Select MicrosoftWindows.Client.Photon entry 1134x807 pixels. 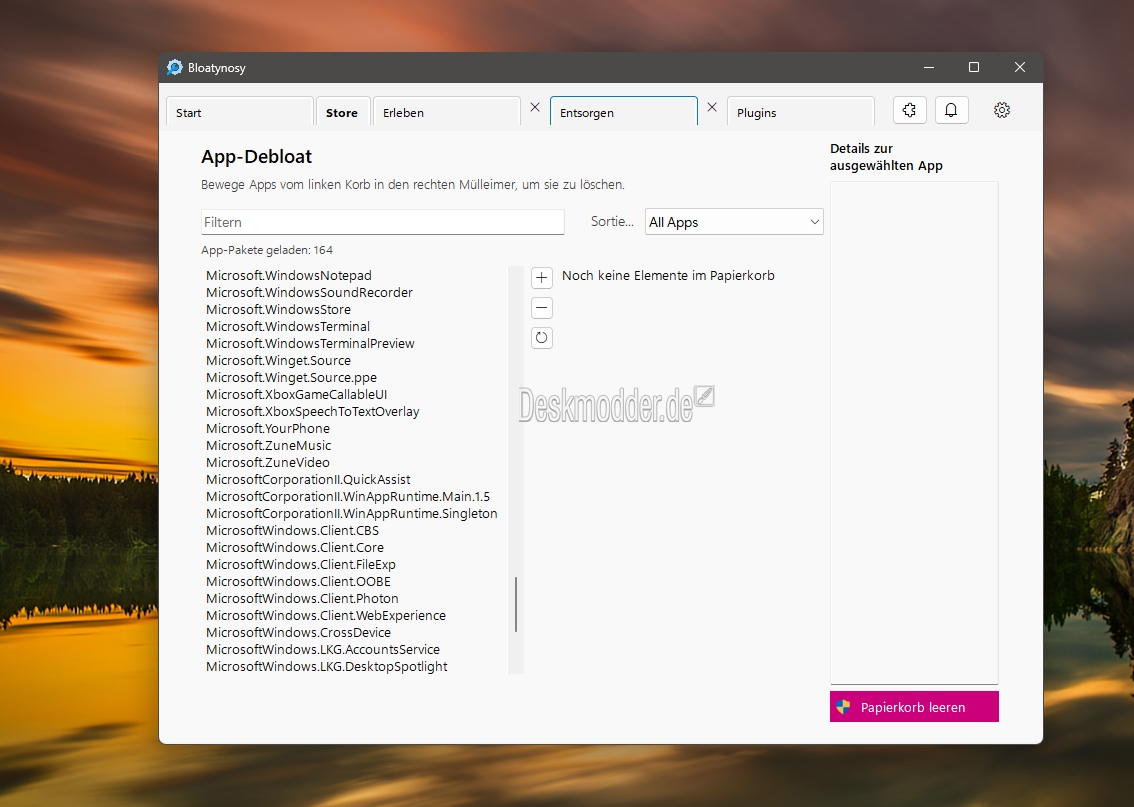(302, 598)
